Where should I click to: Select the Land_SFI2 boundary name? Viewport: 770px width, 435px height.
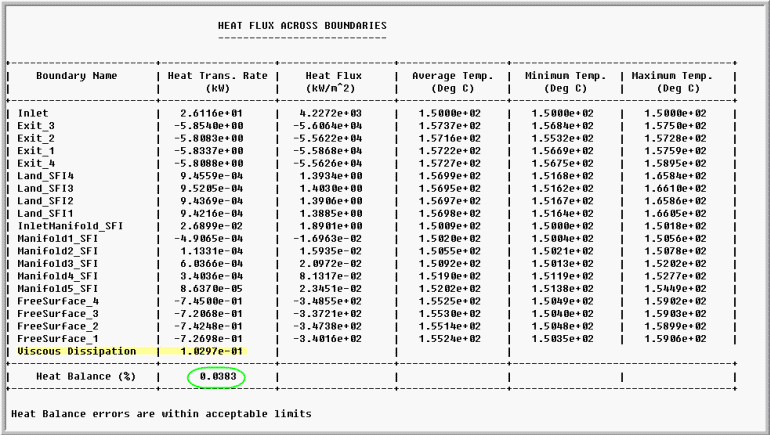point(45,201)
